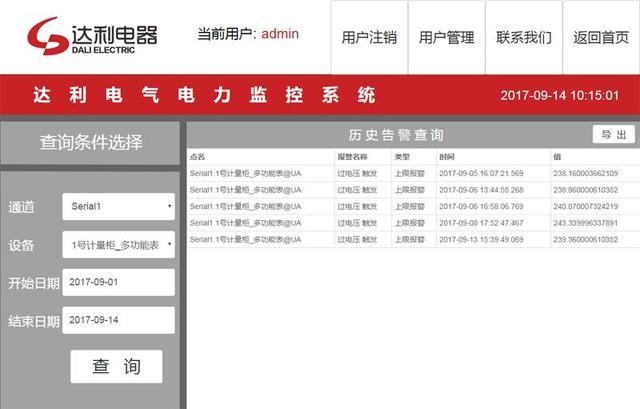Screen dimensions: 640x409
Task: Select the alarm row dated 2017-09-13
Action: 411,240
